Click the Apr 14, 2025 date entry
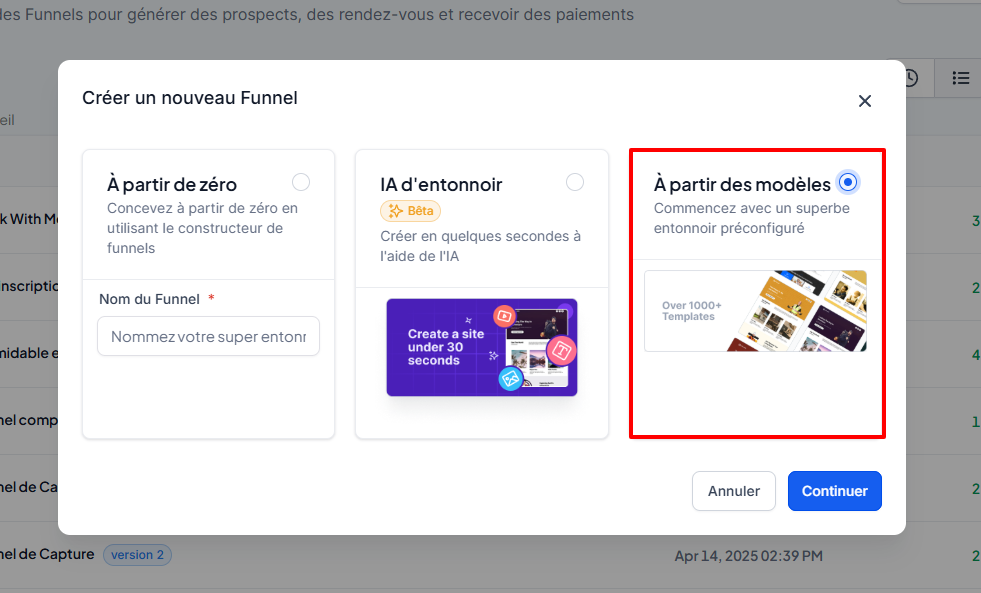The image size is (981, 593). [748, 555]
